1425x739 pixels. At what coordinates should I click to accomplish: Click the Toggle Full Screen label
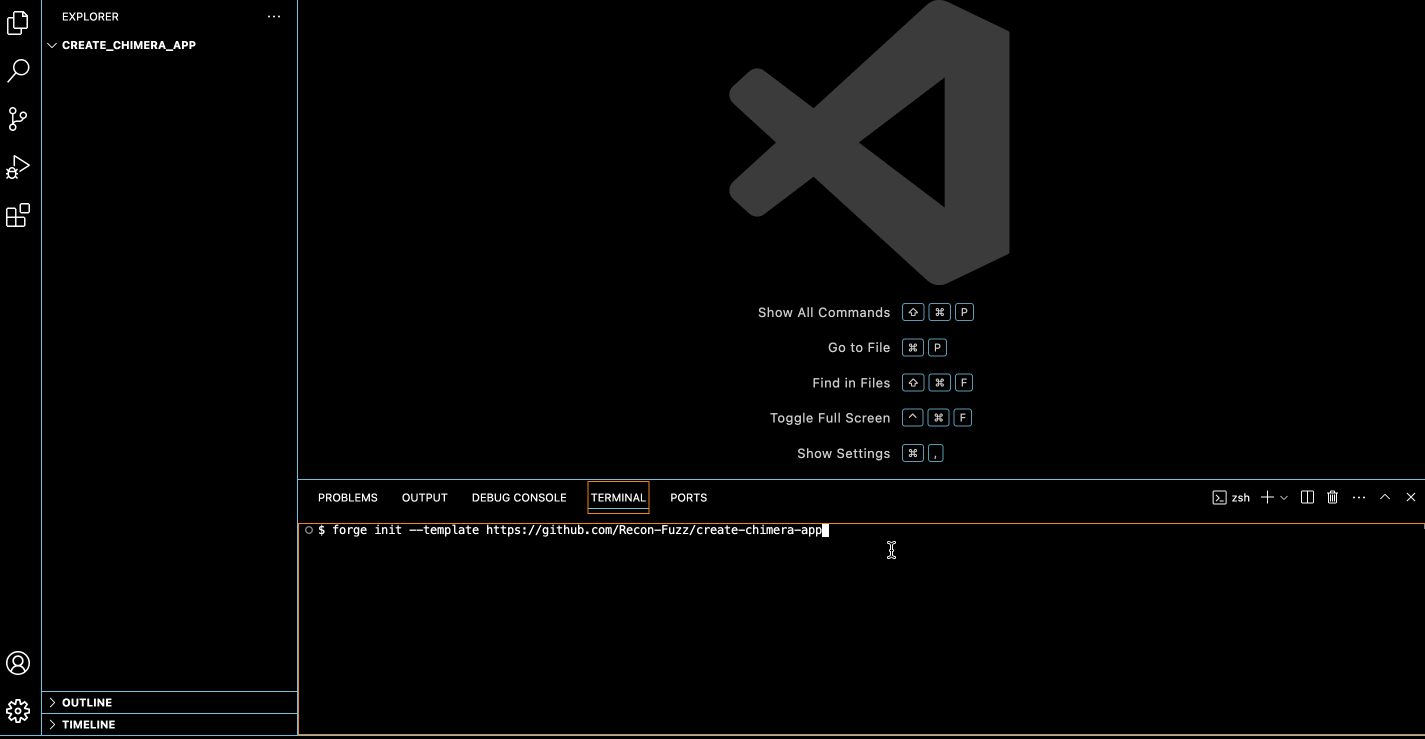tap(830, 418)
